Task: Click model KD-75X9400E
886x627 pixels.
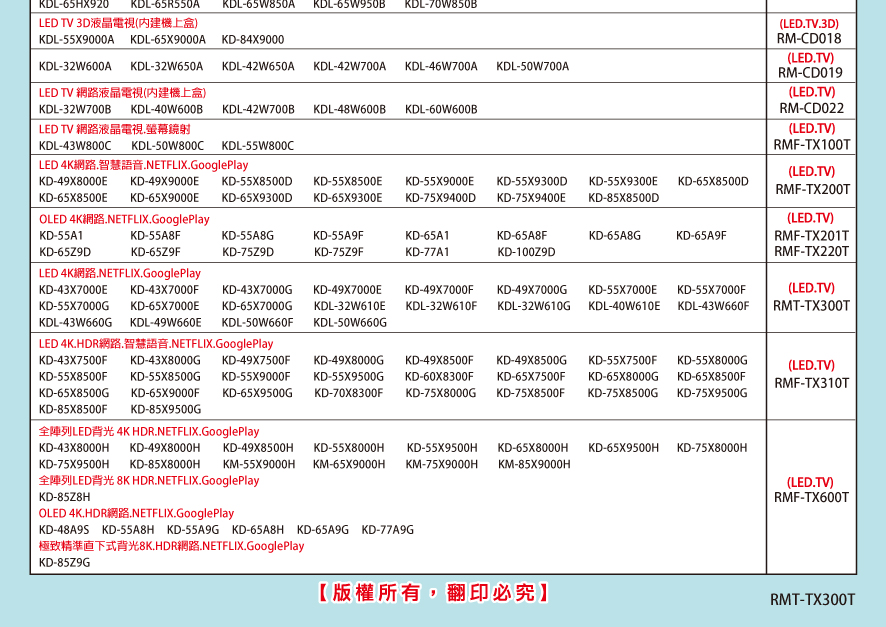Action: click(531, 198)
